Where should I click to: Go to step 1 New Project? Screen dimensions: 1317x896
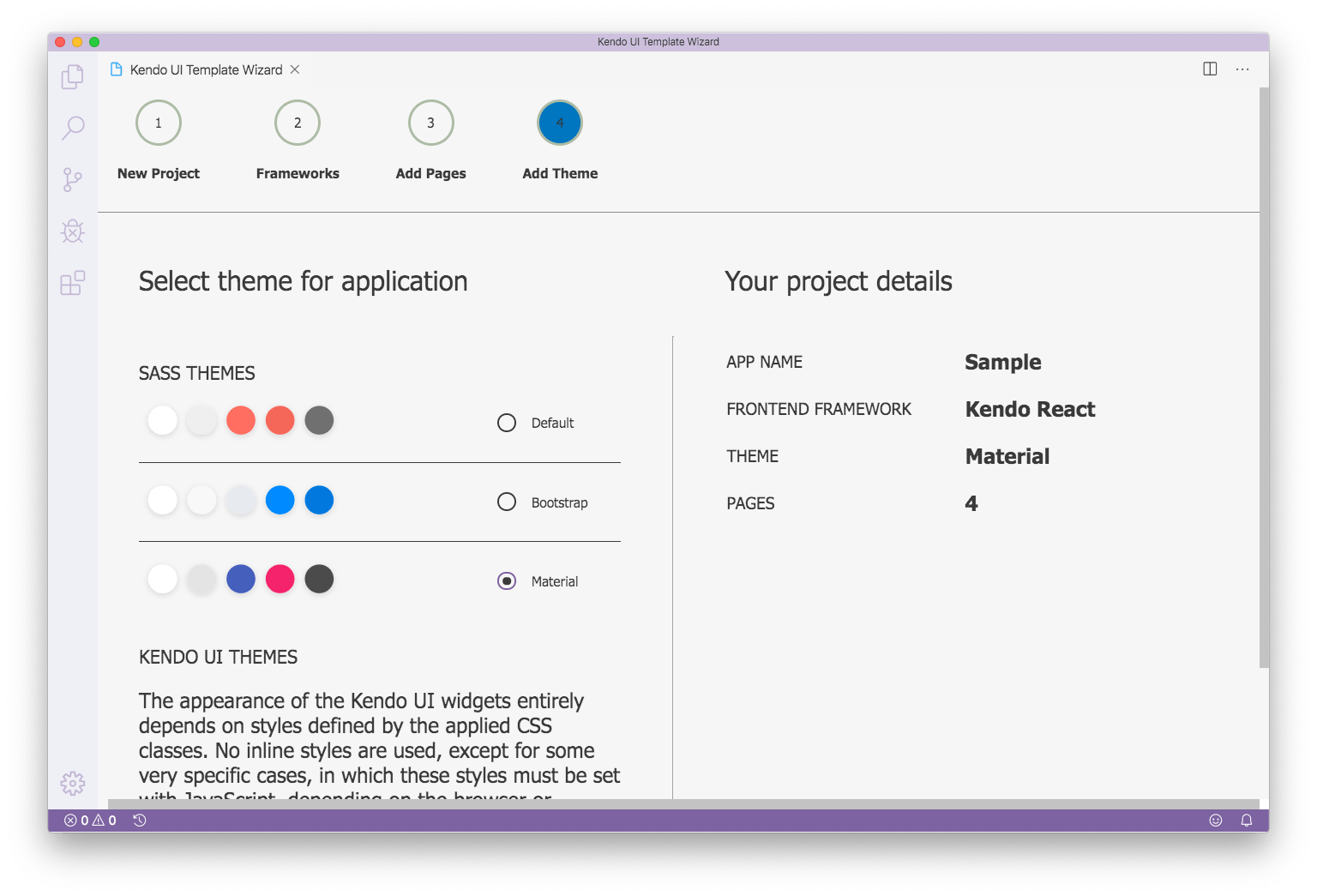[x=159, y=123]
